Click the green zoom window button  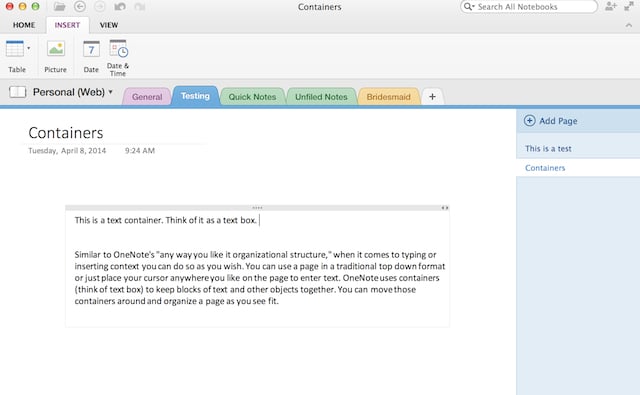pyautogui.click(x=36, y=6)
